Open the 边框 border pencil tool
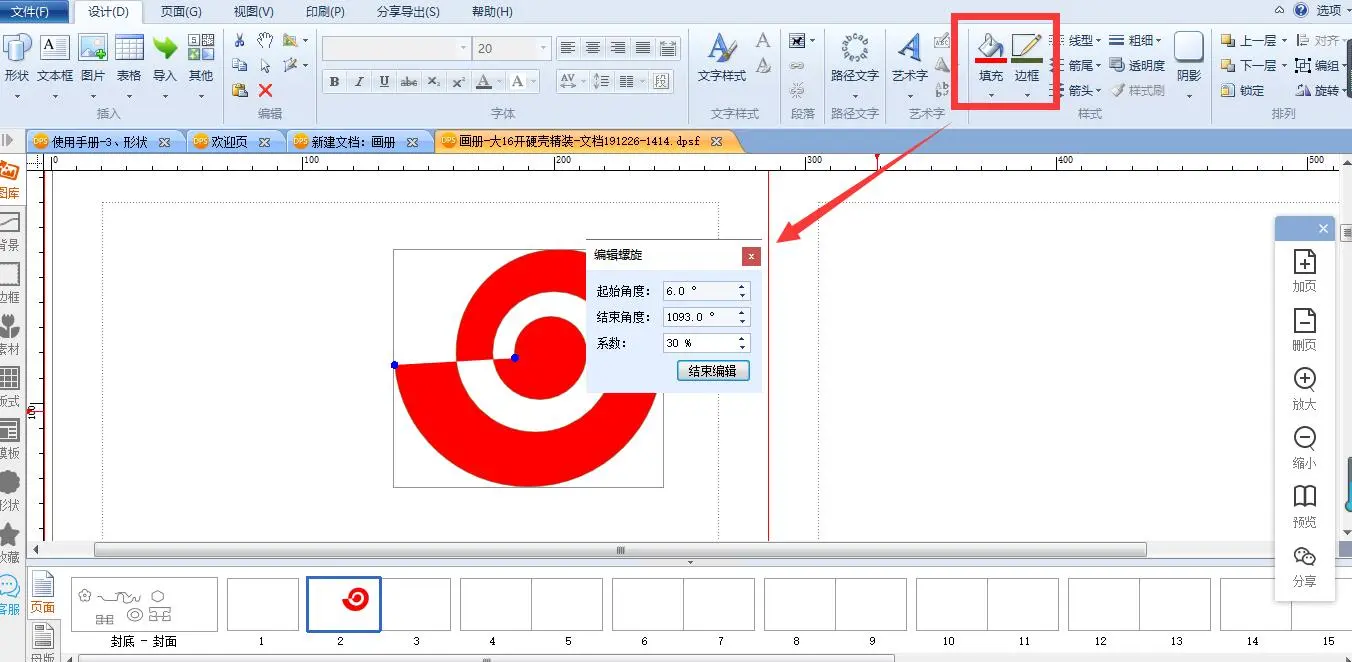 tap(1026, 58)
